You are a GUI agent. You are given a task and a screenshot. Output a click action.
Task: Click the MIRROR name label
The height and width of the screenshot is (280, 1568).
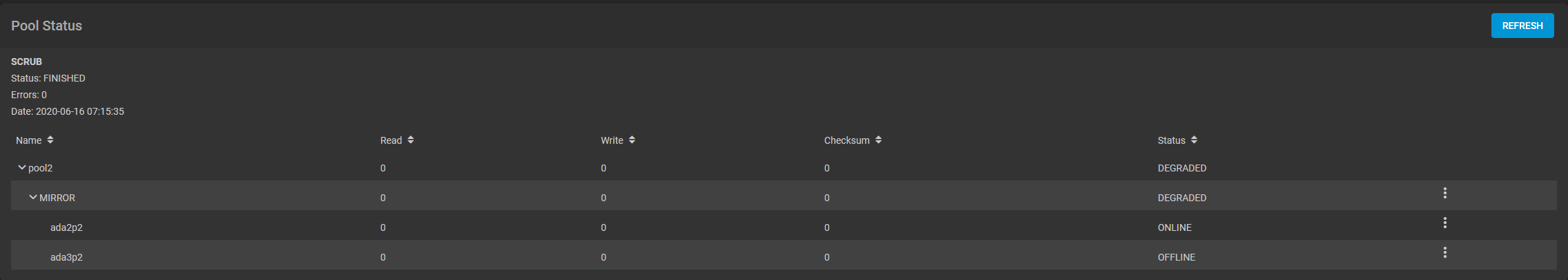coord(57,198)
